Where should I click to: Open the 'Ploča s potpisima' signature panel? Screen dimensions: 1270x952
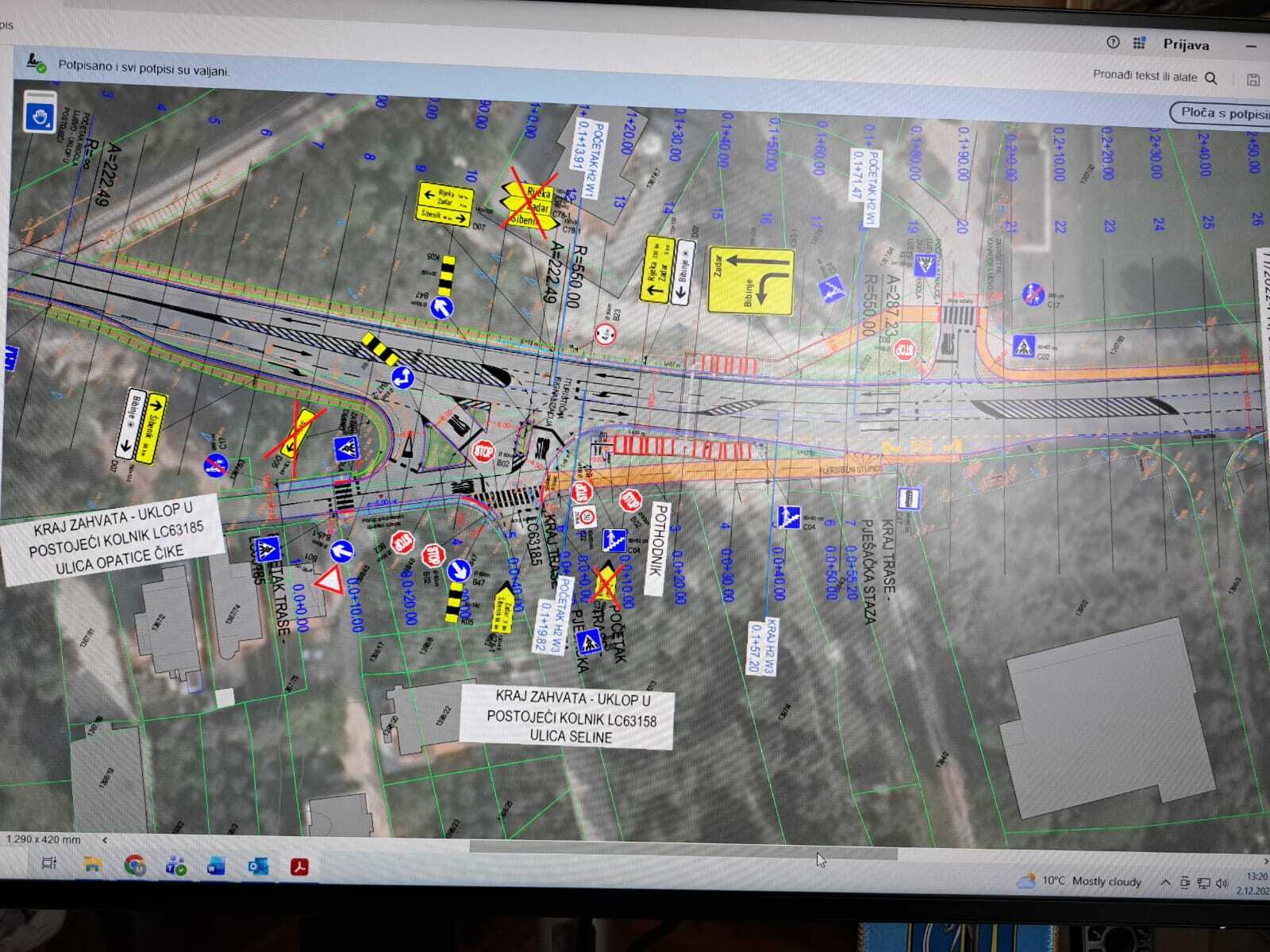point(1221,113)
